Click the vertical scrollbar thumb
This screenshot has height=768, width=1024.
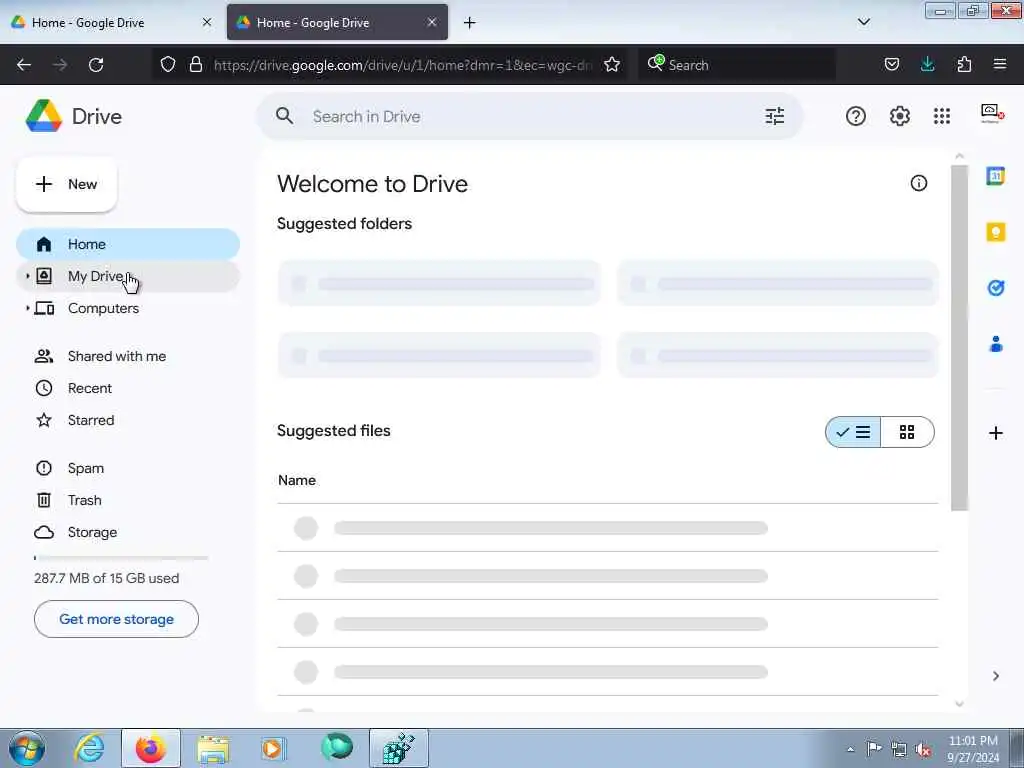click(959, 338)
